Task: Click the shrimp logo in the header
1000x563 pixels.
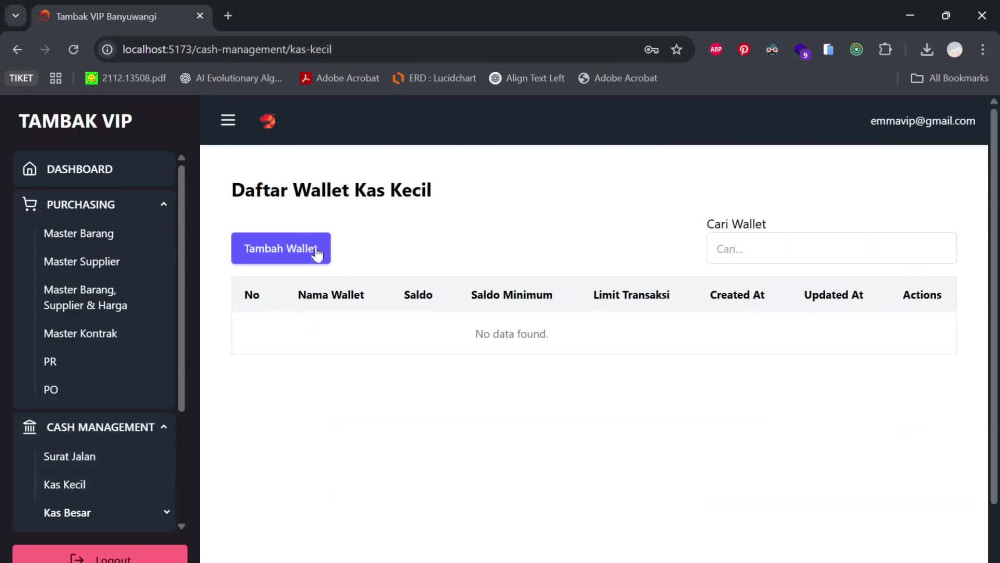Action: coord(268,121)
